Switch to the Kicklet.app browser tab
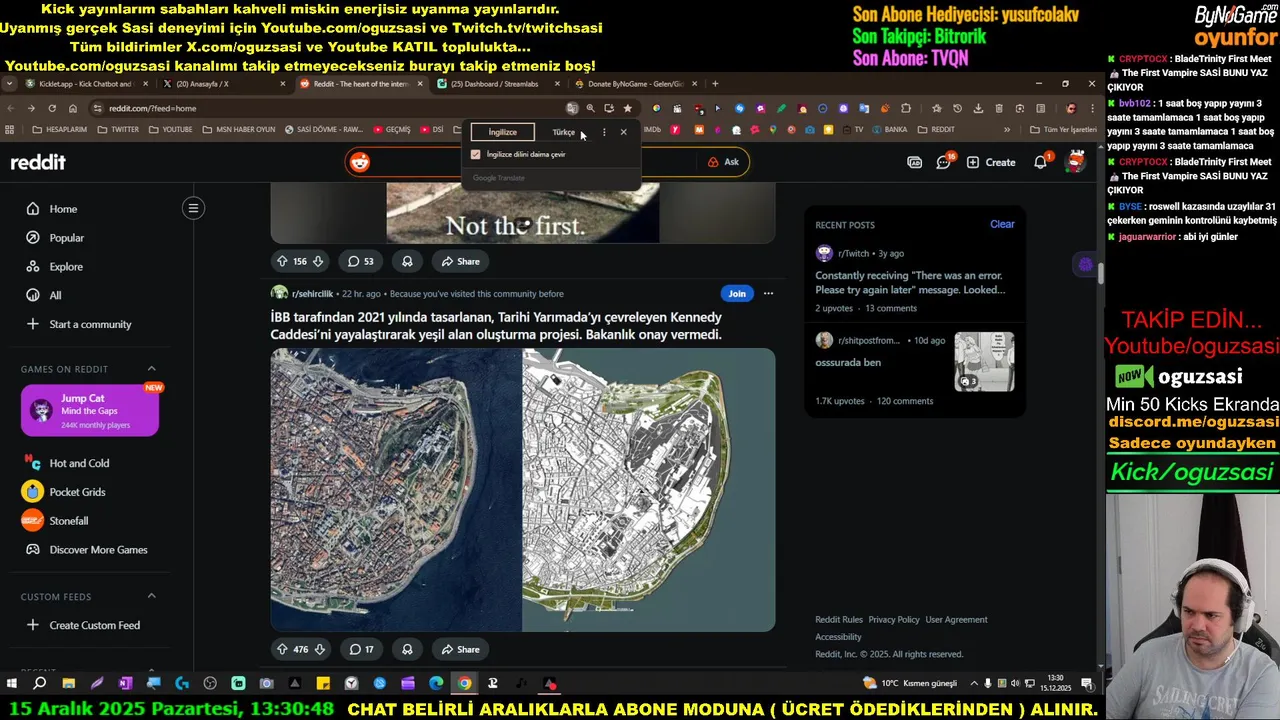This screenshot has width=1280, height=720. coord(88,84)
